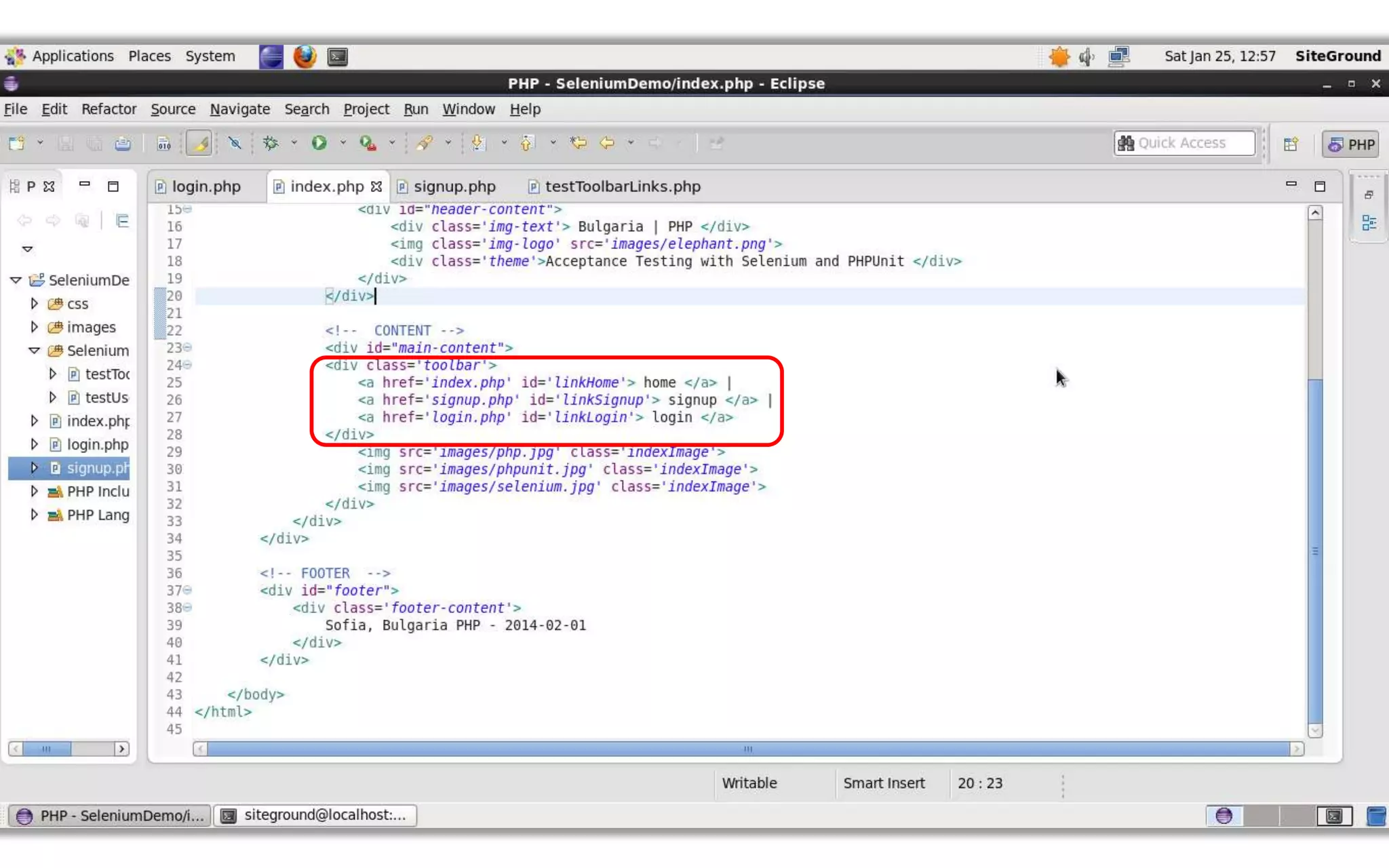Click the green Run button in toolbar
This screenshot has height=868, width=1389.
(319, 143)
